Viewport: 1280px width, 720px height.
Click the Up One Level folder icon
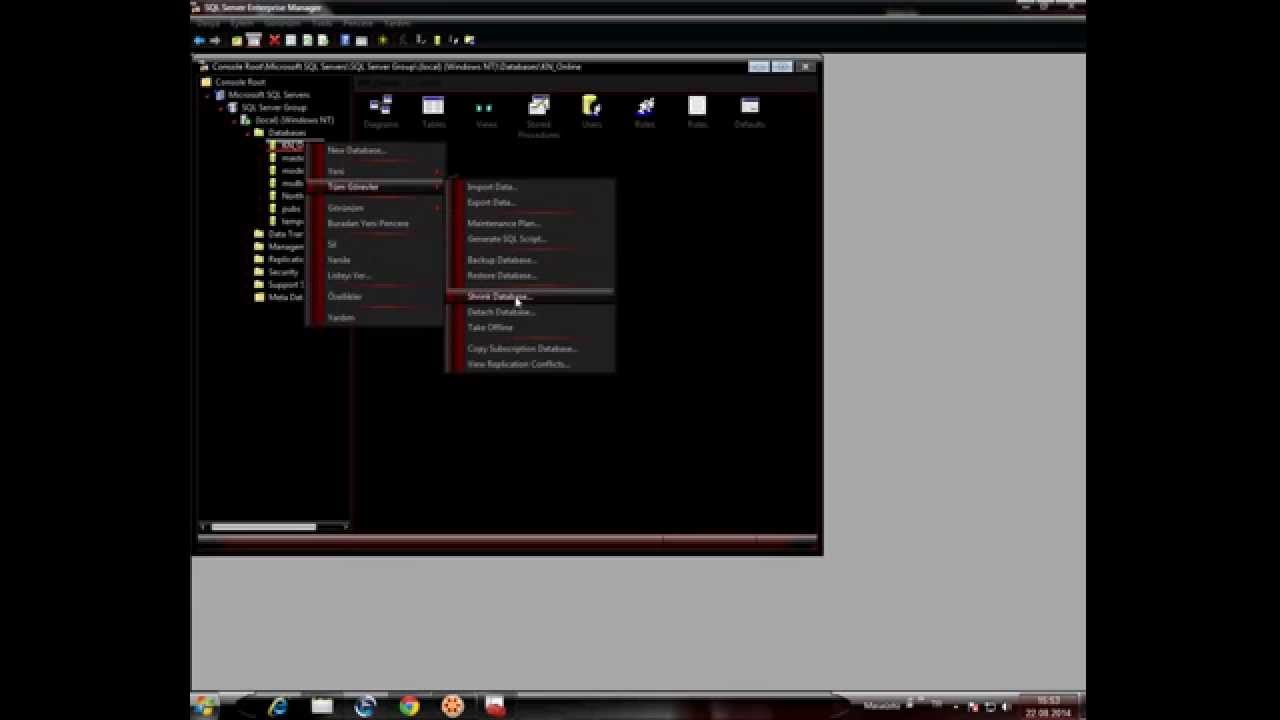[x=237, y=40]
